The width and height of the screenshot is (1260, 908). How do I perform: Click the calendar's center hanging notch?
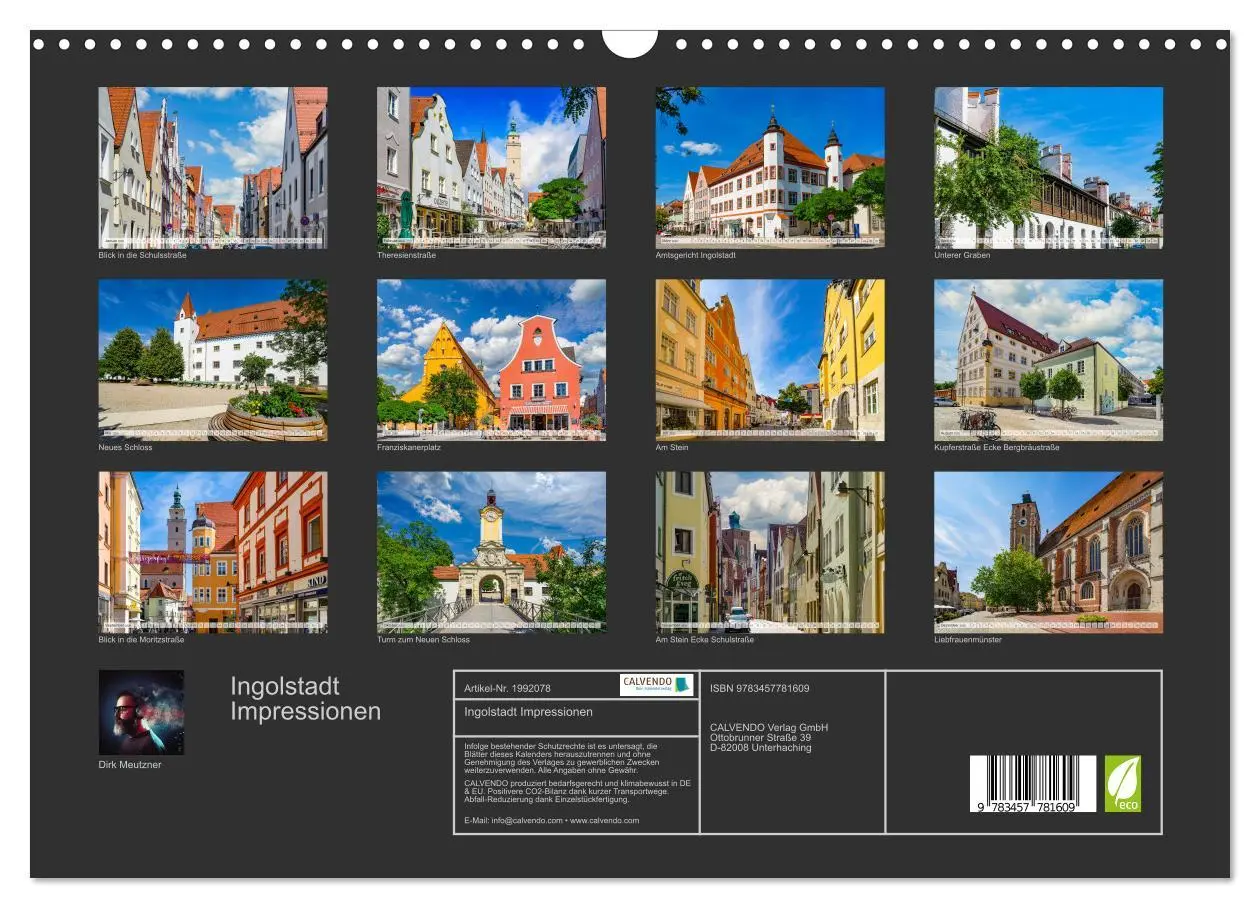pos(630,42)
